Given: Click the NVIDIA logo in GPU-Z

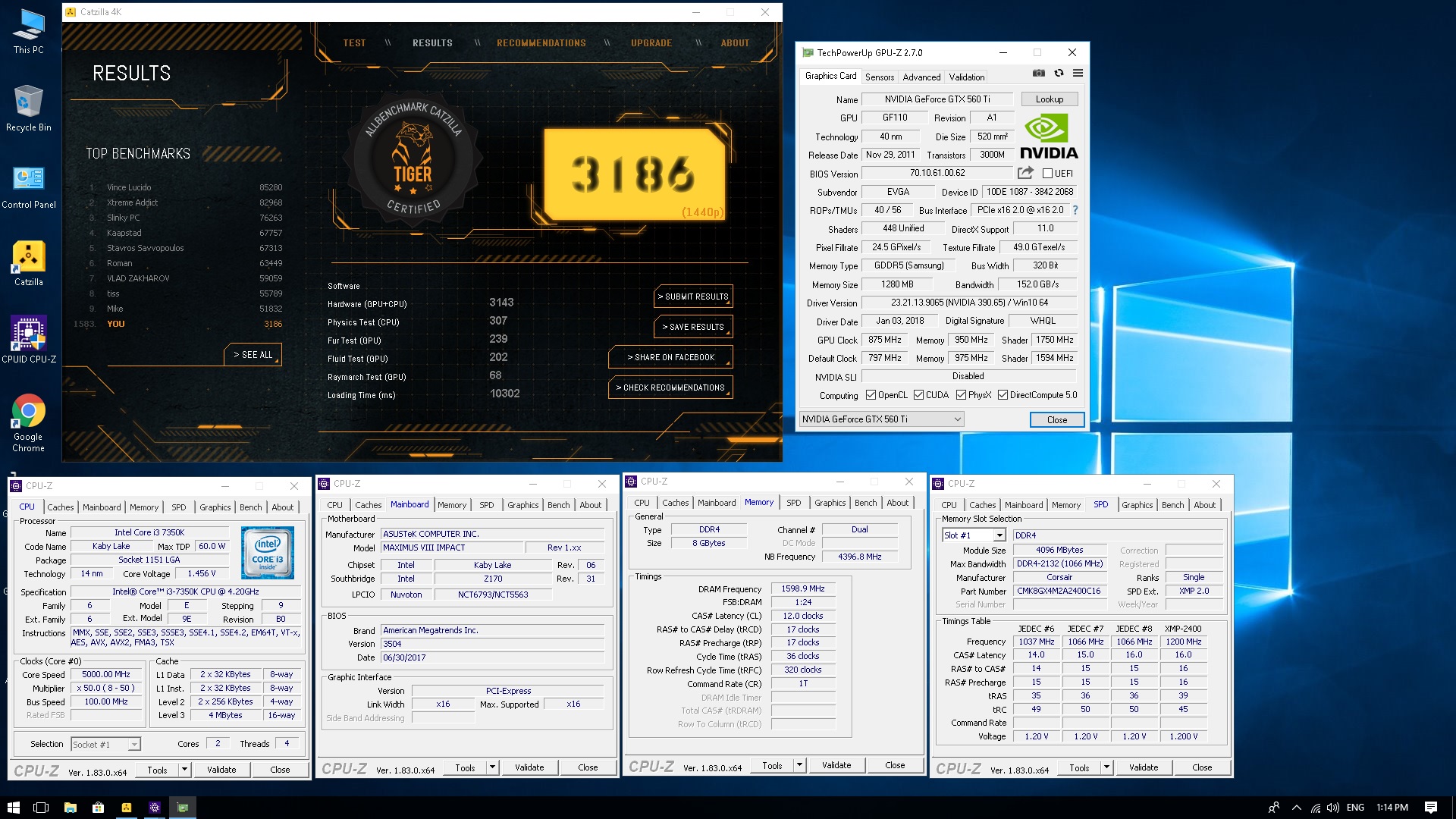Looking at the screenshot, I should tap(1049, 136).
